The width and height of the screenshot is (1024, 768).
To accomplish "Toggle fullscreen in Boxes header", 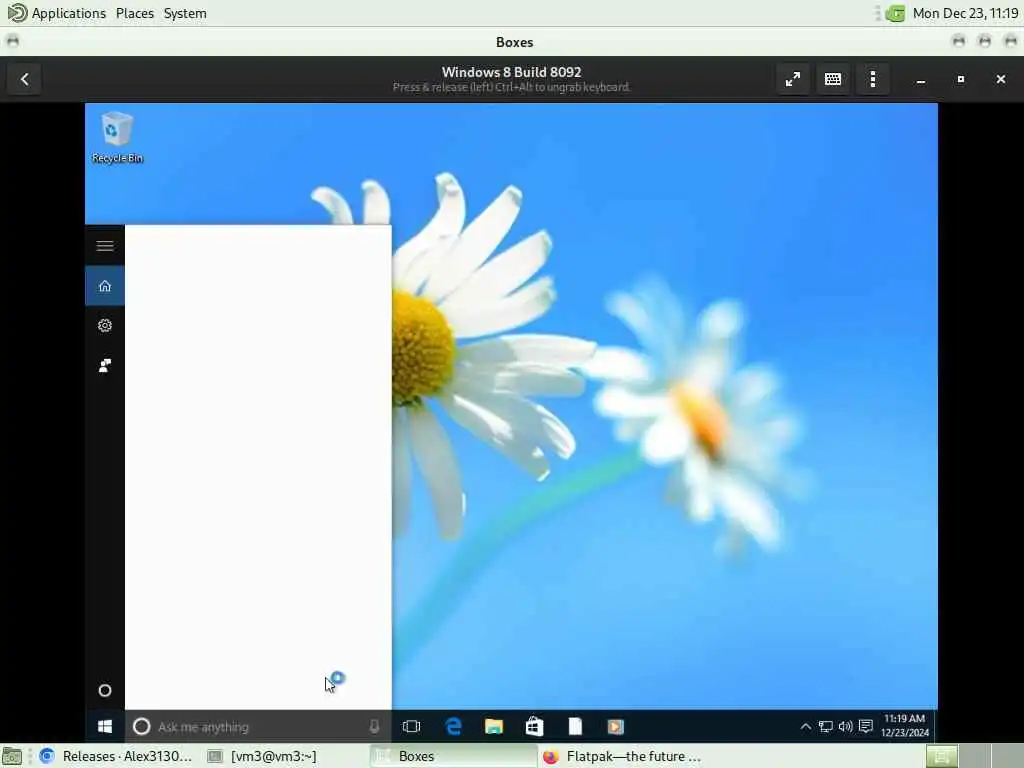I will tap(793, 79).
